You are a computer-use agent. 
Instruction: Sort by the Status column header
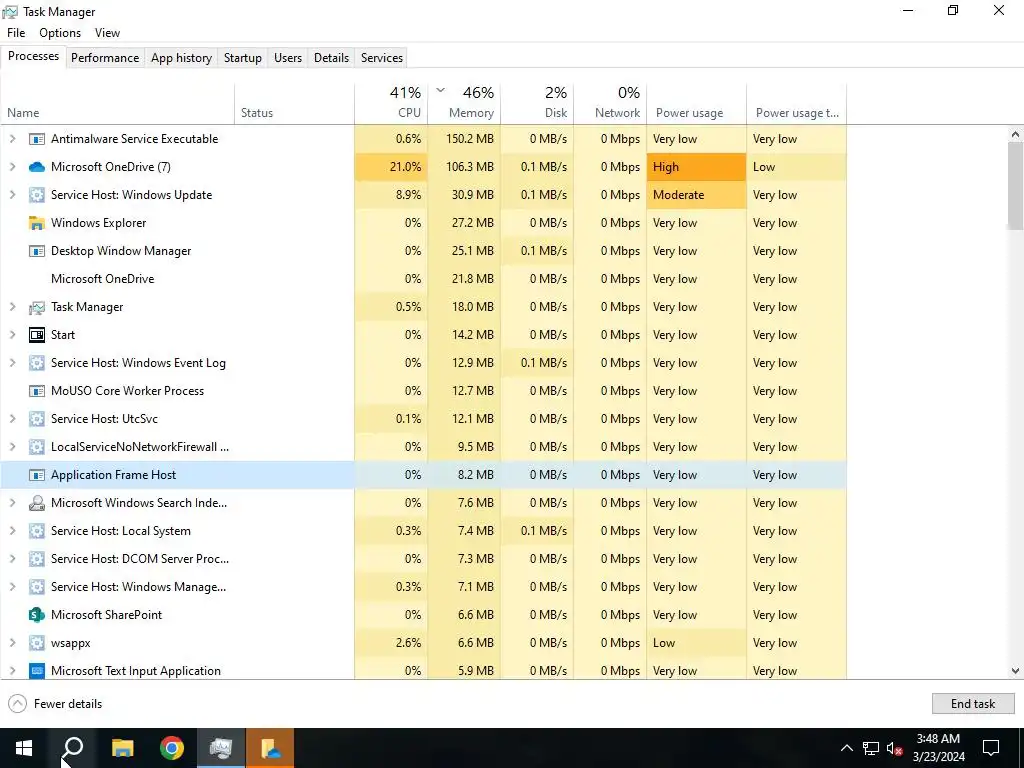(295, 103)
